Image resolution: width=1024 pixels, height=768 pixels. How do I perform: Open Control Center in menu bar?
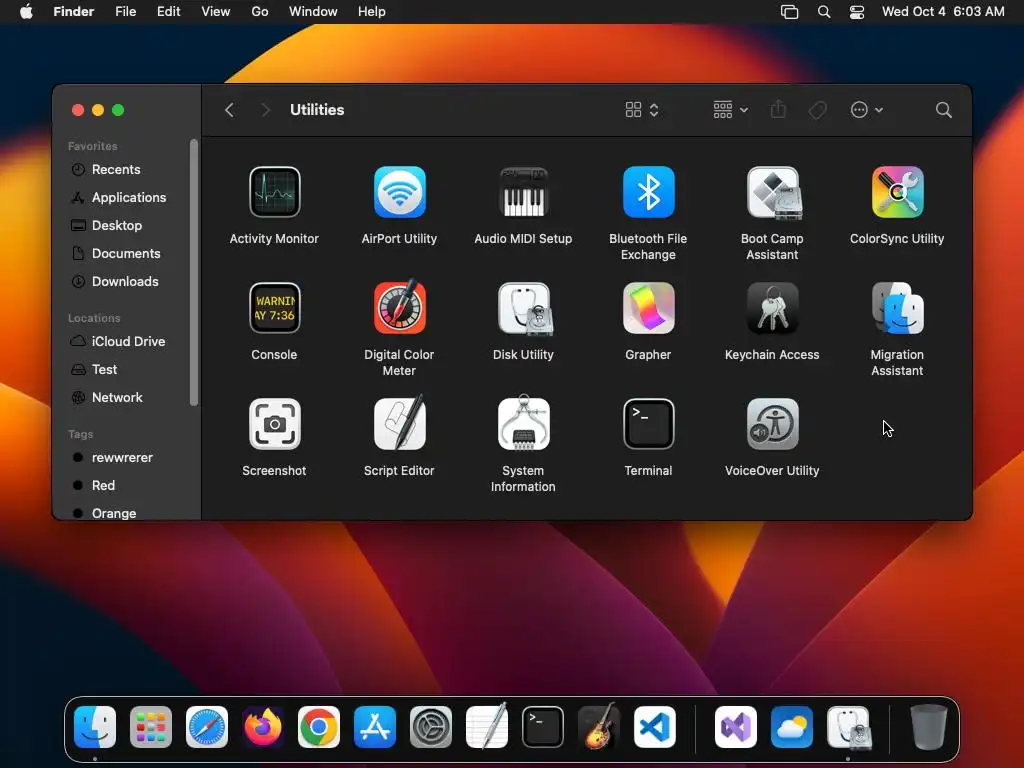point(857,12)
